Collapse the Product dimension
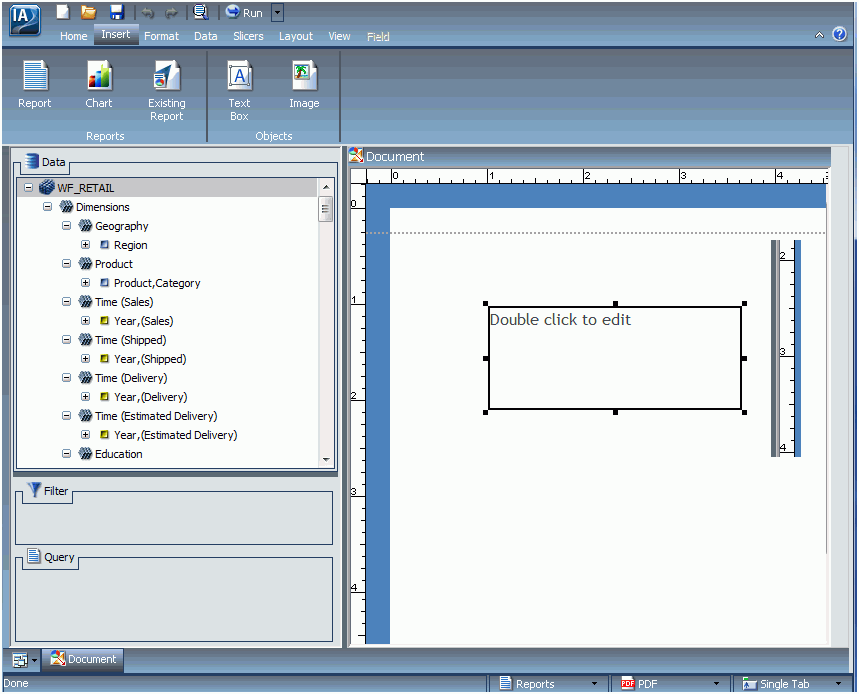This screenshot has width=859, height=694. pyautogui.click(x=66, y=263)
